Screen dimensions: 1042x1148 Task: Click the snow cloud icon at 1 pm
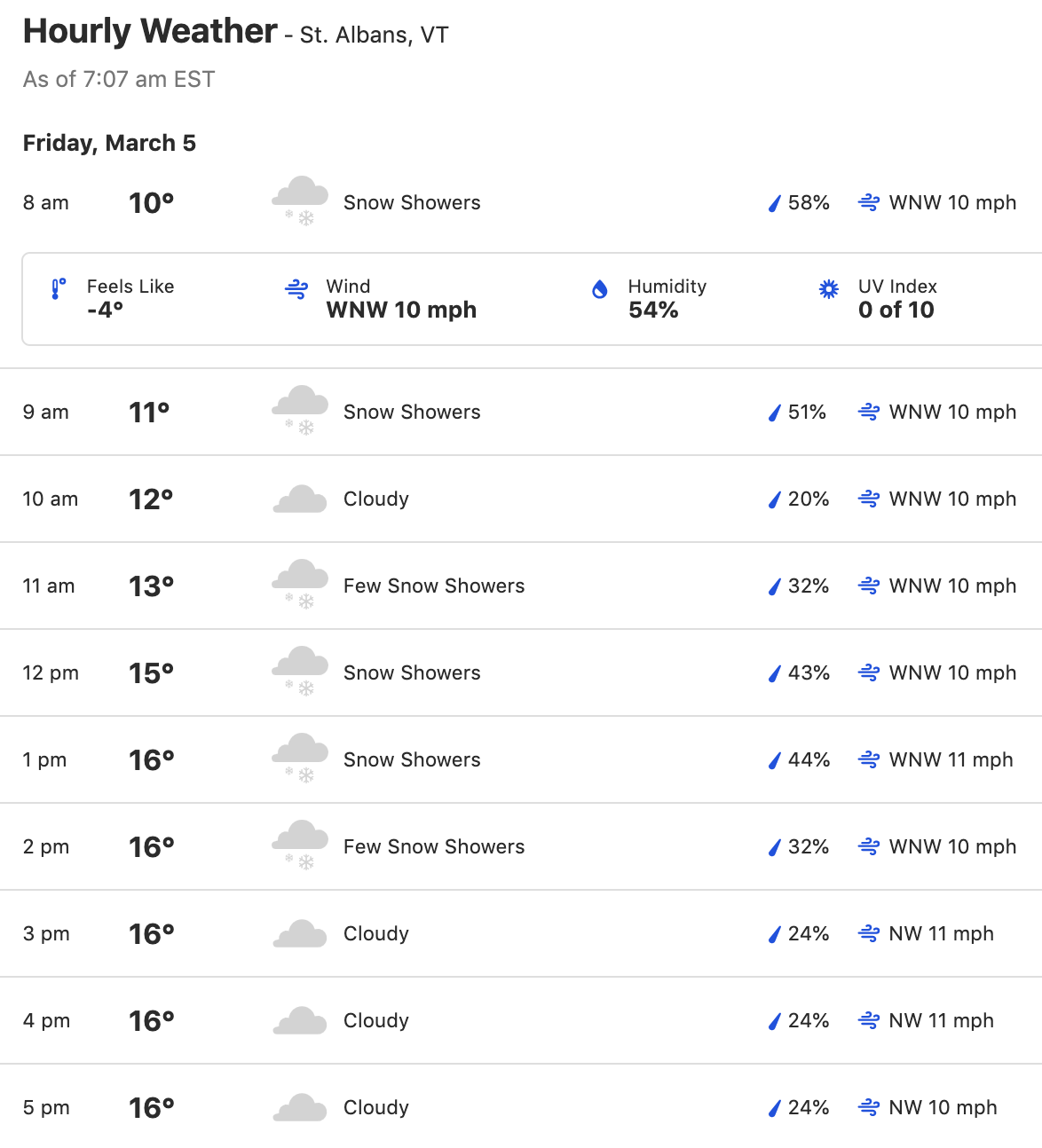(x=300, y=759)
